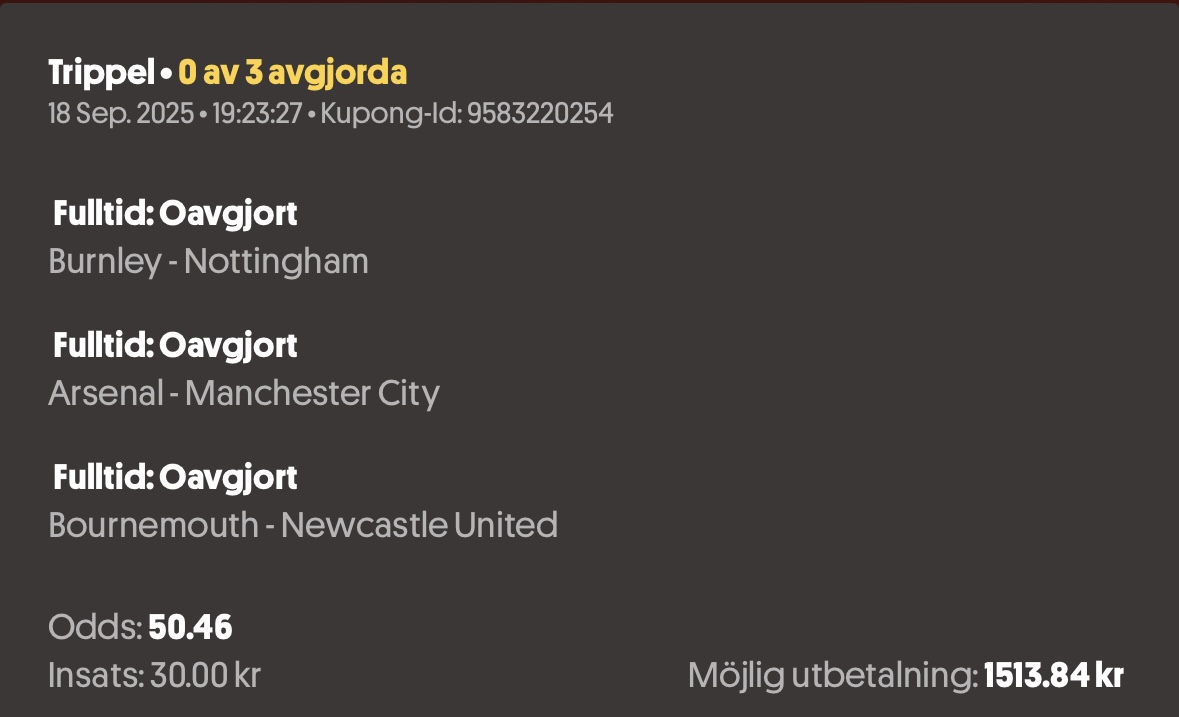Select the Manchester City team name
Screen dimensions: 1179x717
point(312,394)
